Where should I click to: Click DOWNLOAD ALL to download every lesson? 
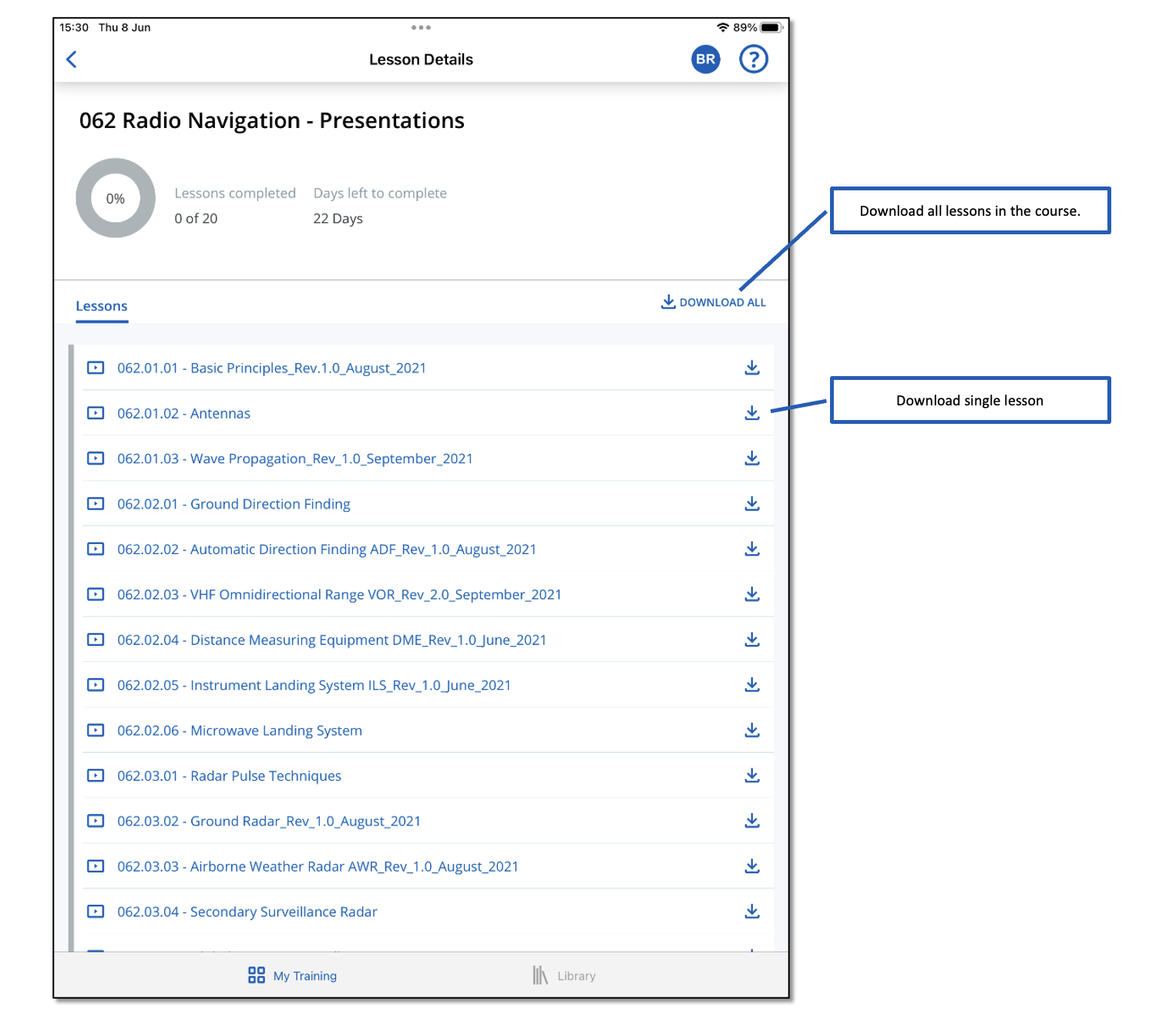pos(713,301)
